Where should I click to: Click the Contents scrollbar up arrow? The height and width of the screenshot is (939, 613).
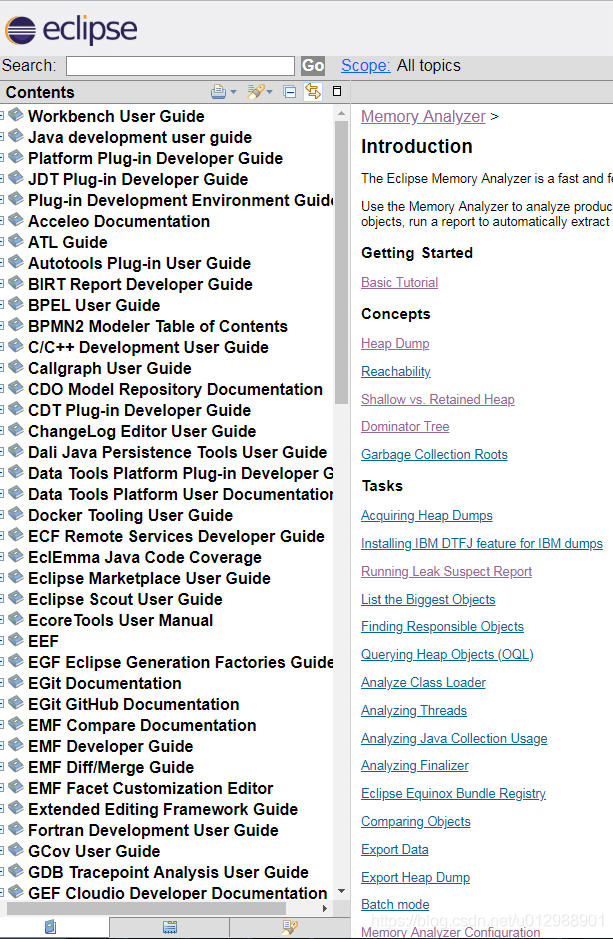pos(341,113)
